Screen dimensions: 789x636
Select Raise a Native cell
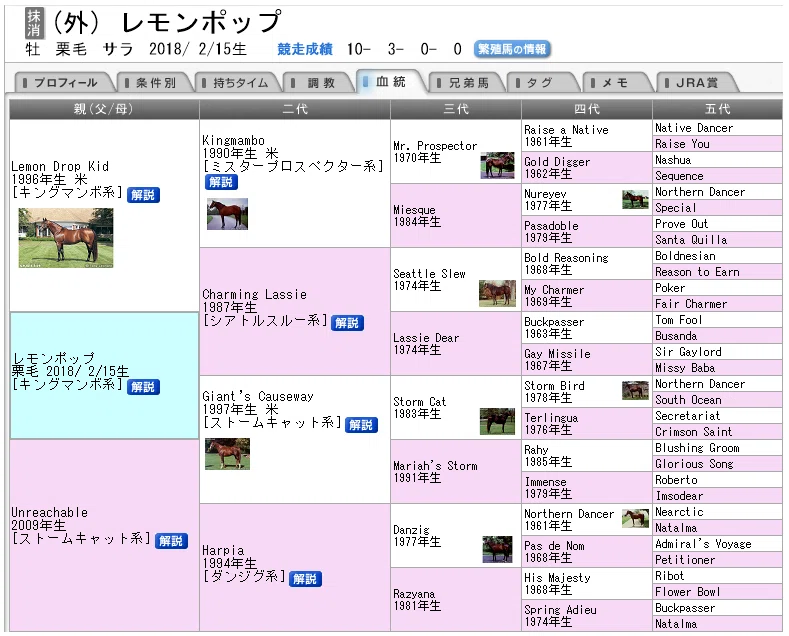tap(587, 136)
